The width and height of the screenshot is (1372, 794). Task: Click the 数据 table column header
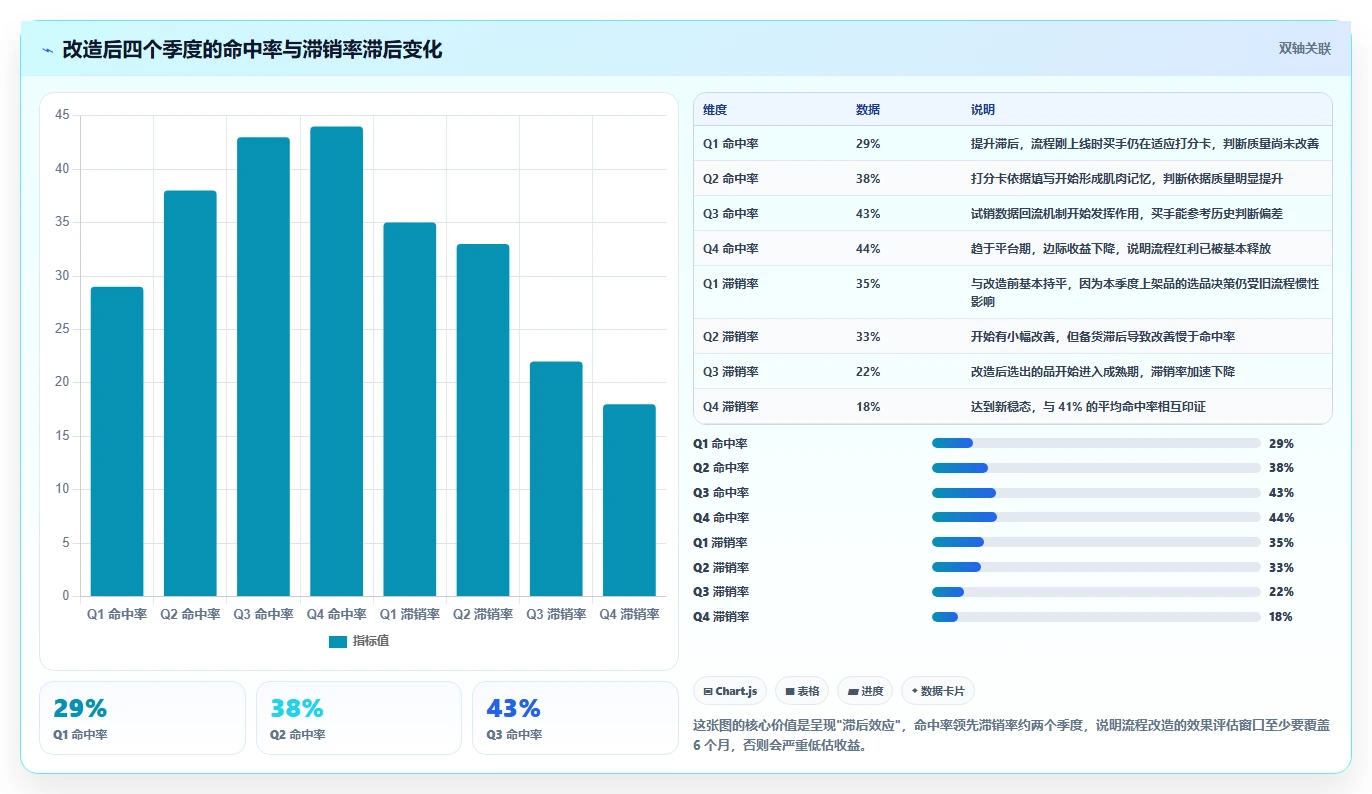click(868, 110)
